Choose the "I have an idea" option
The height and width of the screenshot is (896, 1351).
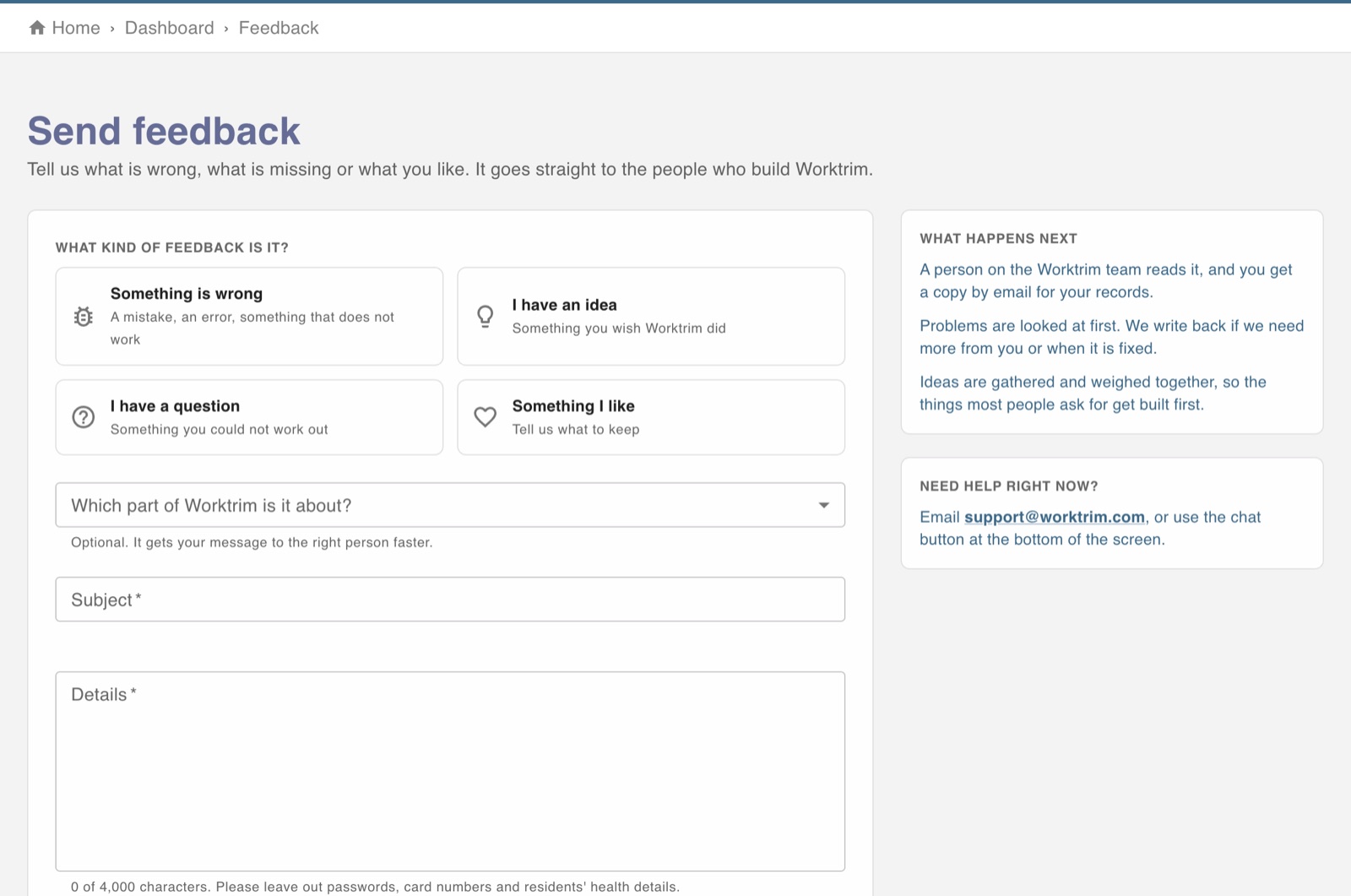click(x=651, y=317)
